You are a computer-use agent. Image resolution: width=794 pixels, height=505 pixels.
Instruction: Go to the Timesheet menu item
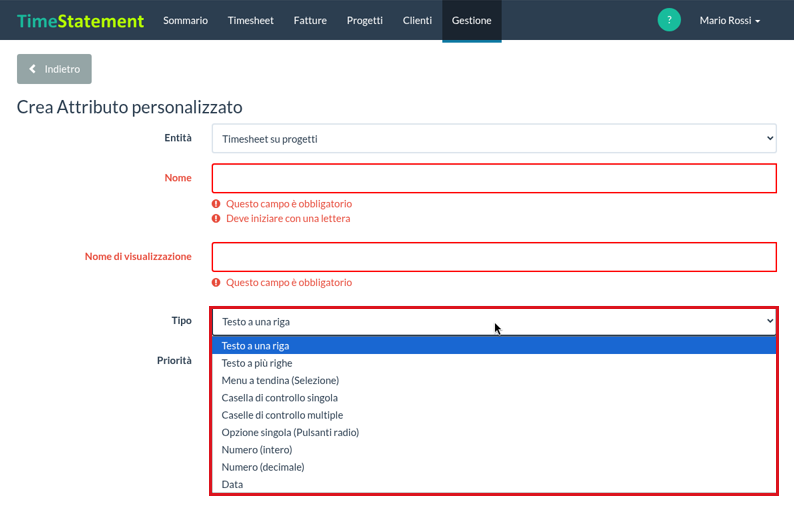(x=251, y=20)
